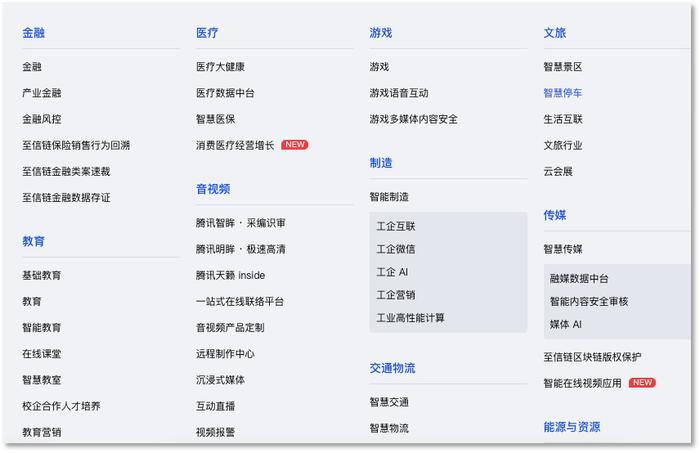Click the 能源与资源 category heading

tap(572, 427)
